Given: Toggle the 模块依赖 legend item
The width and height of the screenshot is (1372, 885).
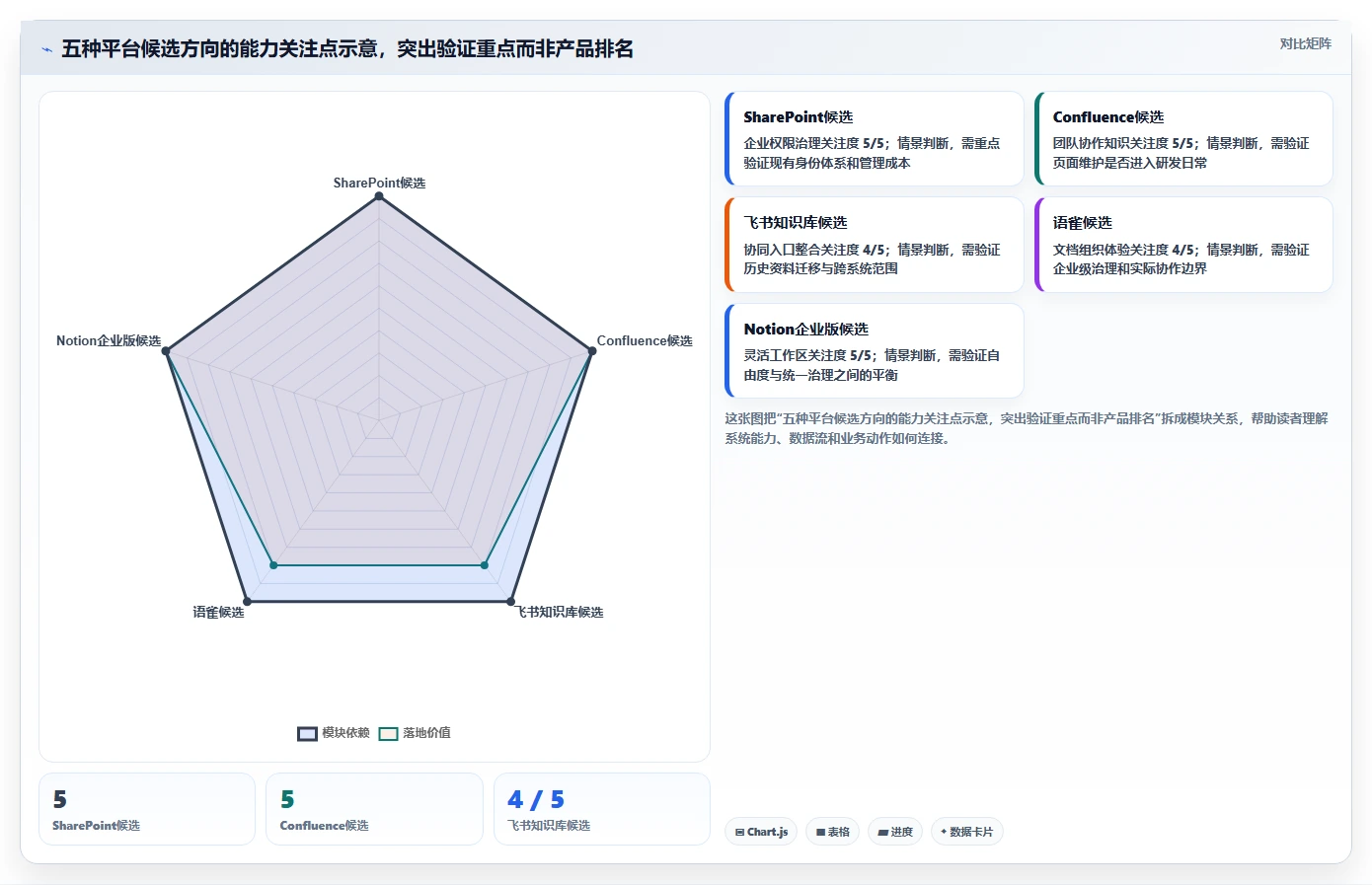Looking at the screenshot, I should [334, 733].
